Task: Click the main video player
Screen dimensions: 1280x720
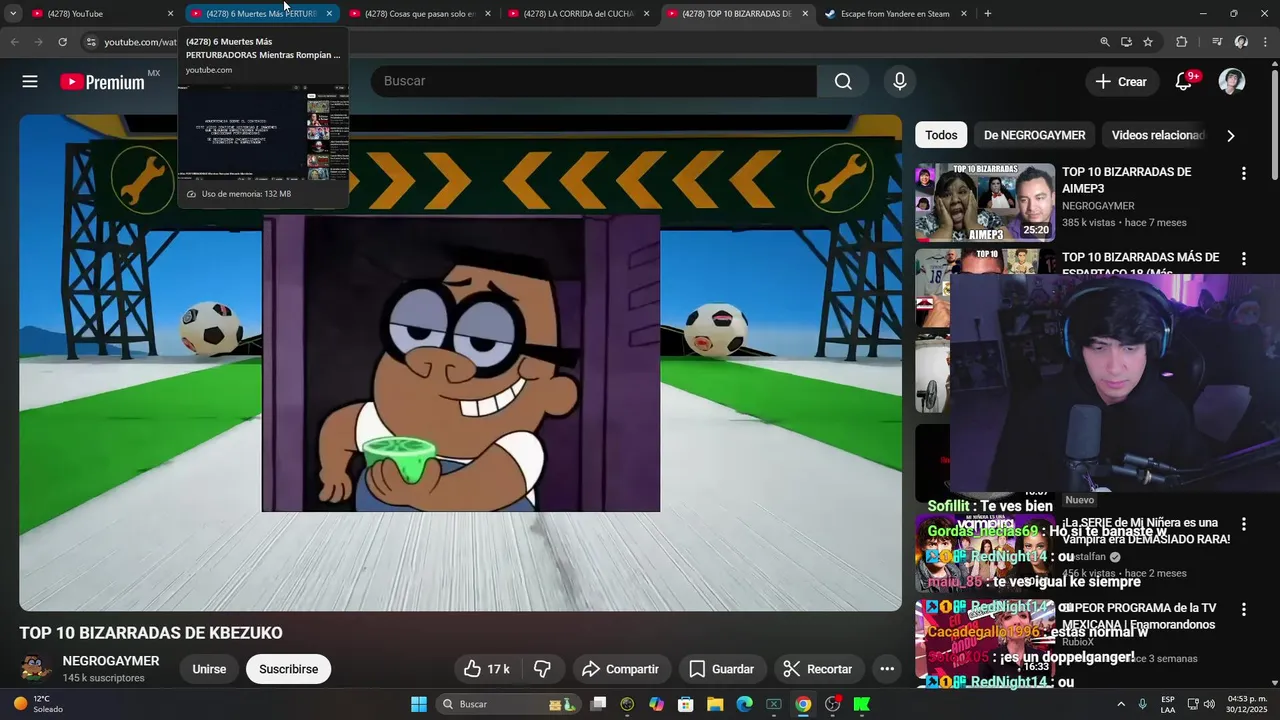Action: [460, 362]
